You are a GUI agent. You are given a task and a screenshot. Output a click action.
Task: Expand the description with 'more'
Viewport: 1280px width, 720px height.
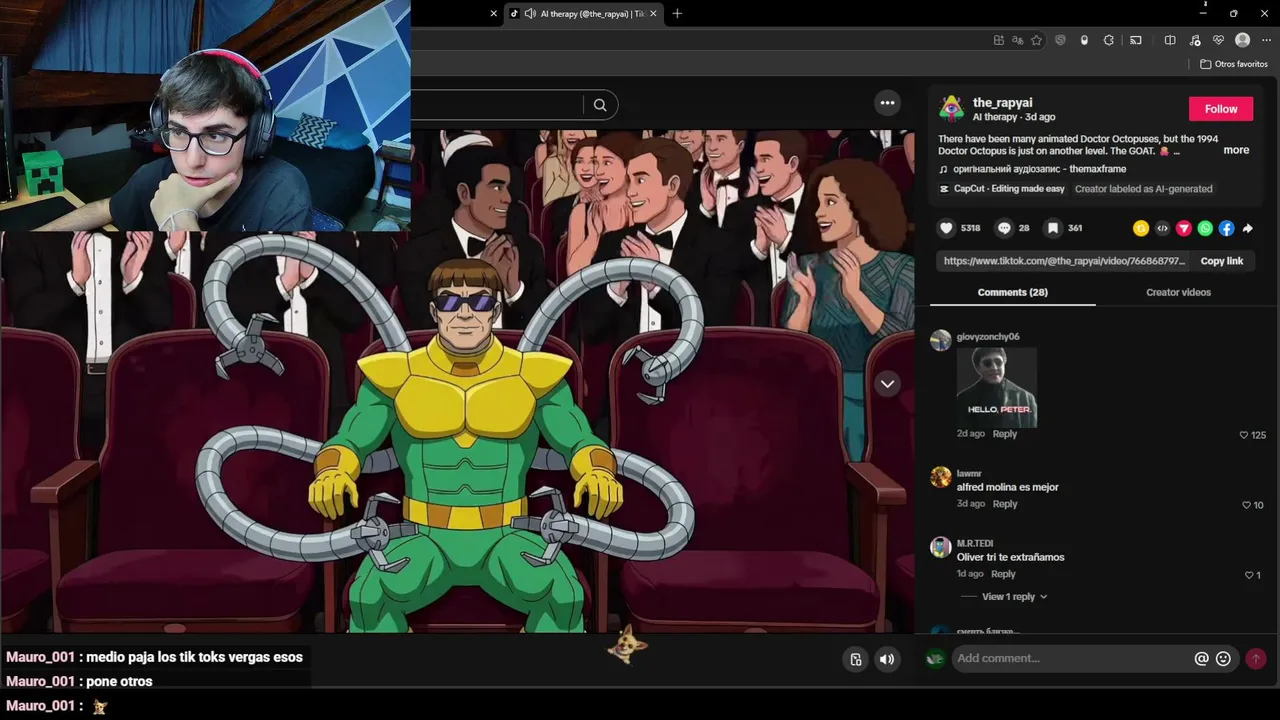[x=1236, y=150]
